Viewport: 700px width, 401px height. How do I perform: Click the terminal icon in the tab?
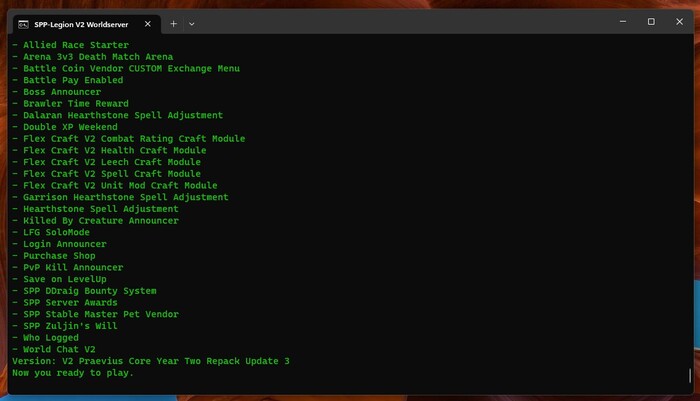[23, 25]
